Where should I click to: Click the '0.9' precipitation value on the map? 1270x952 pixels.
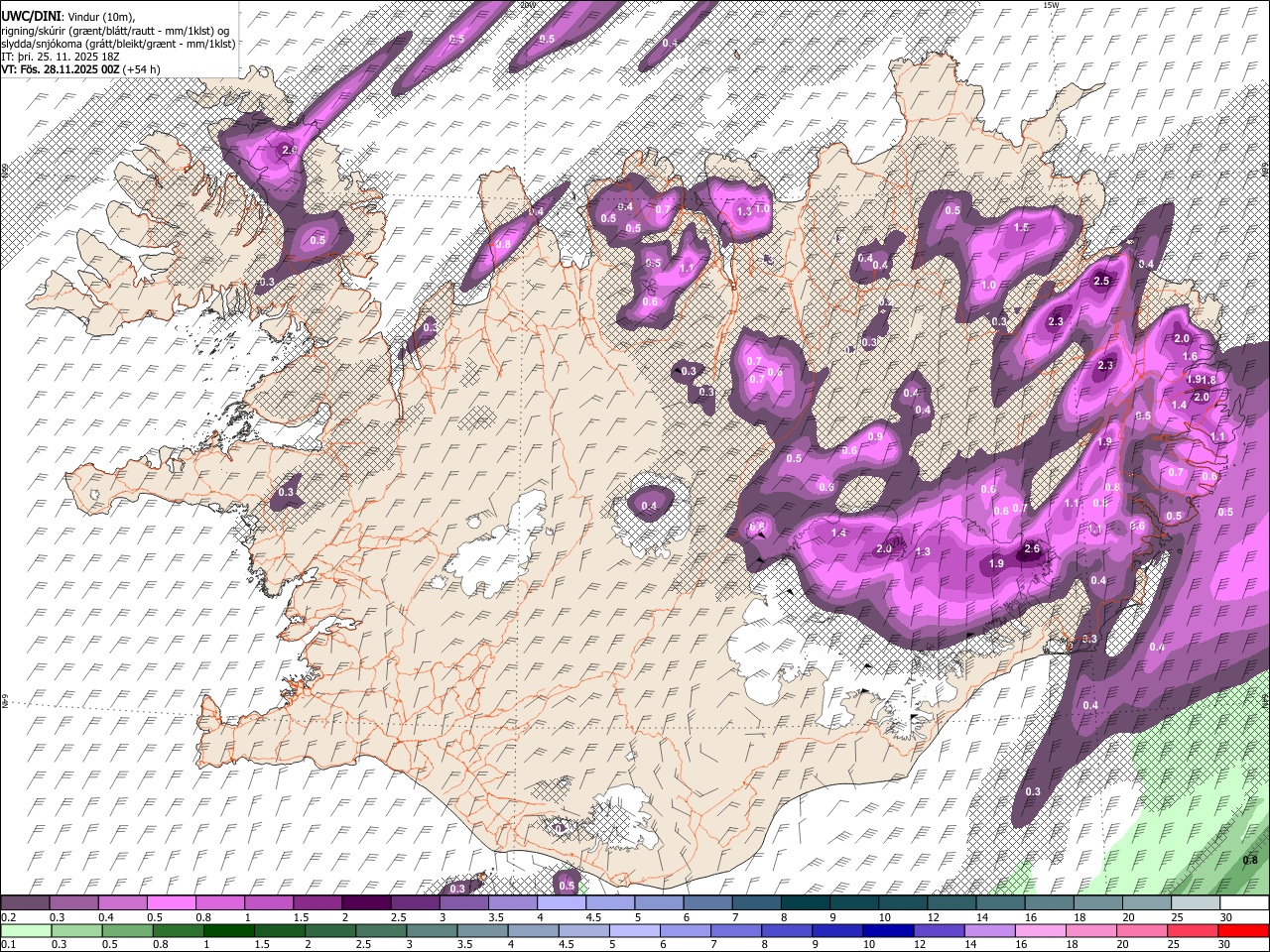tap(875, 437)
